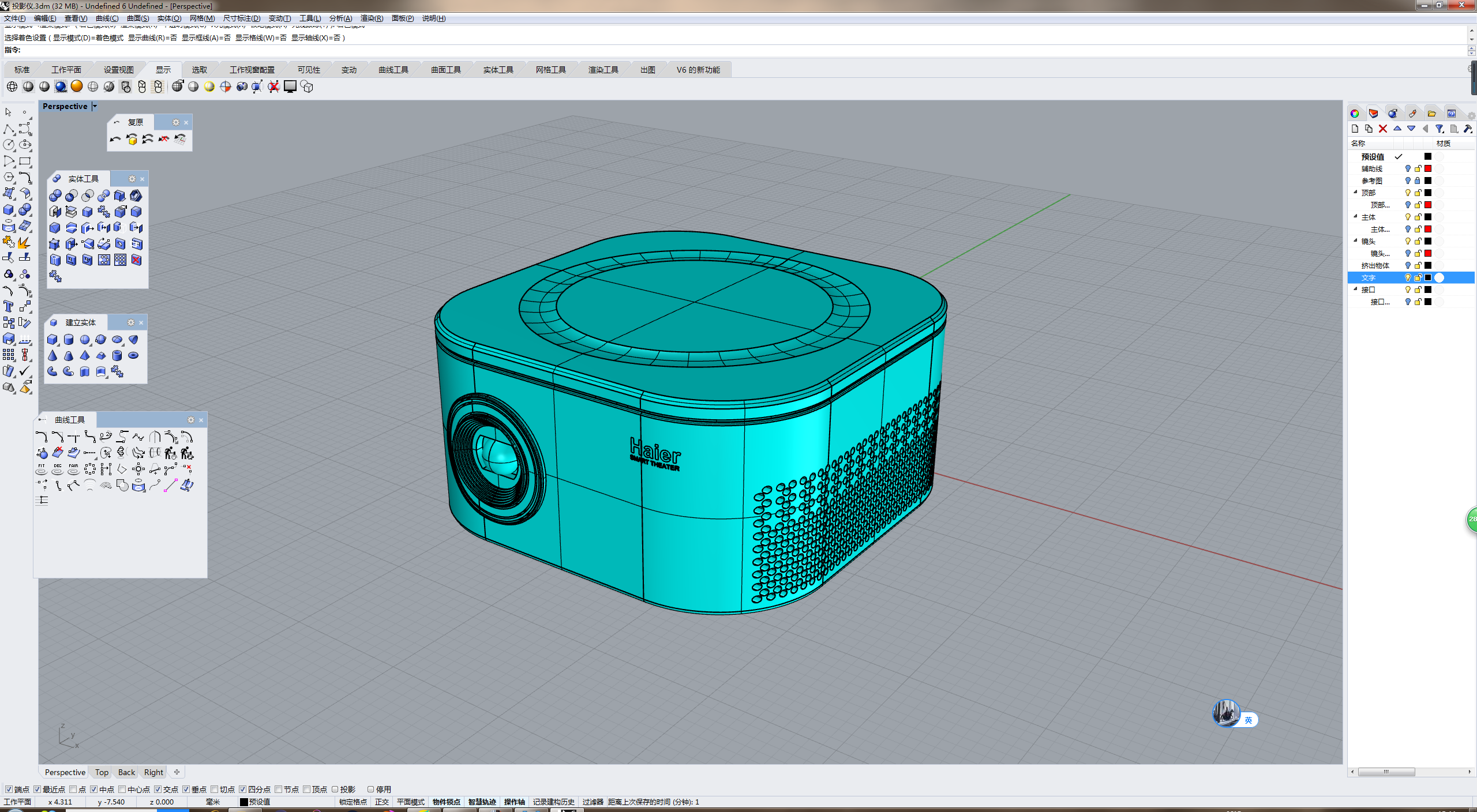Open the layer filter funnel icon
The image size is (1477, 812).
pos(1439,129)
